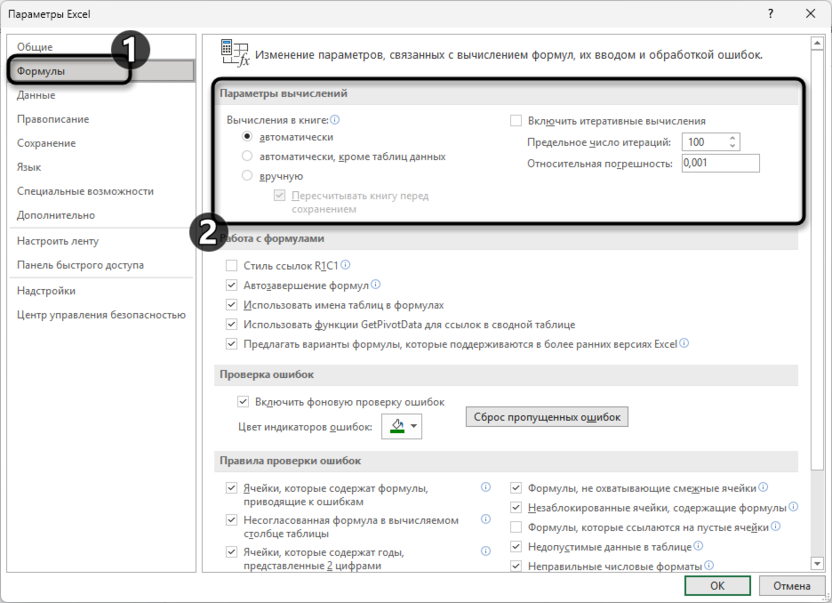Click info icon for 'Формулы, которые ссылаются на пустые ячейки'
Viewport: 832px width, 603px height.
[776, 527]
